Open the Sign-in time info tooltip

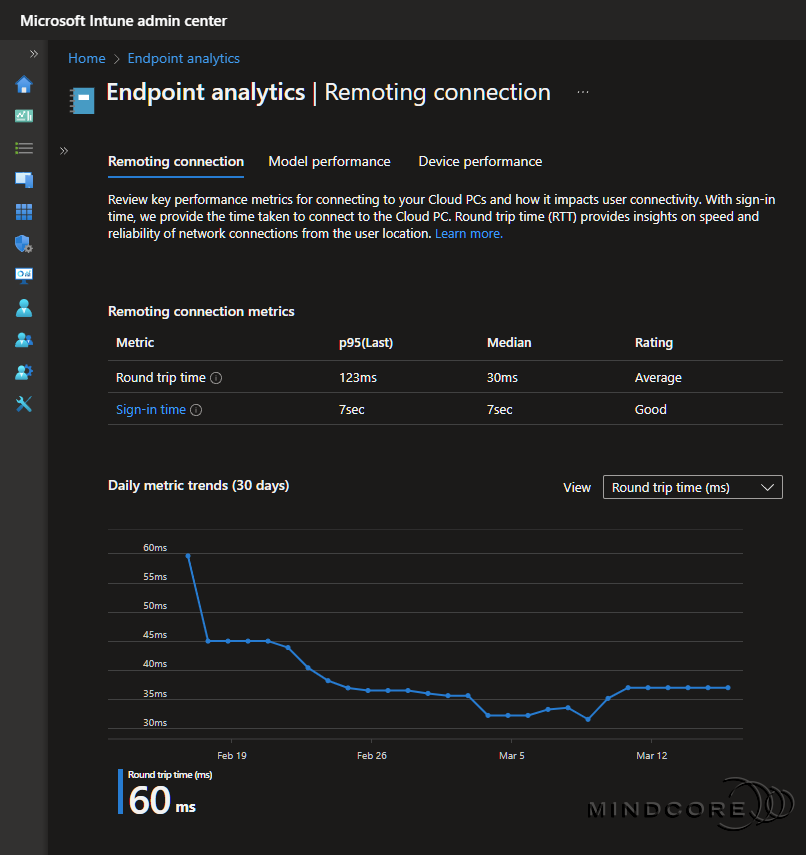pos(196,409)
